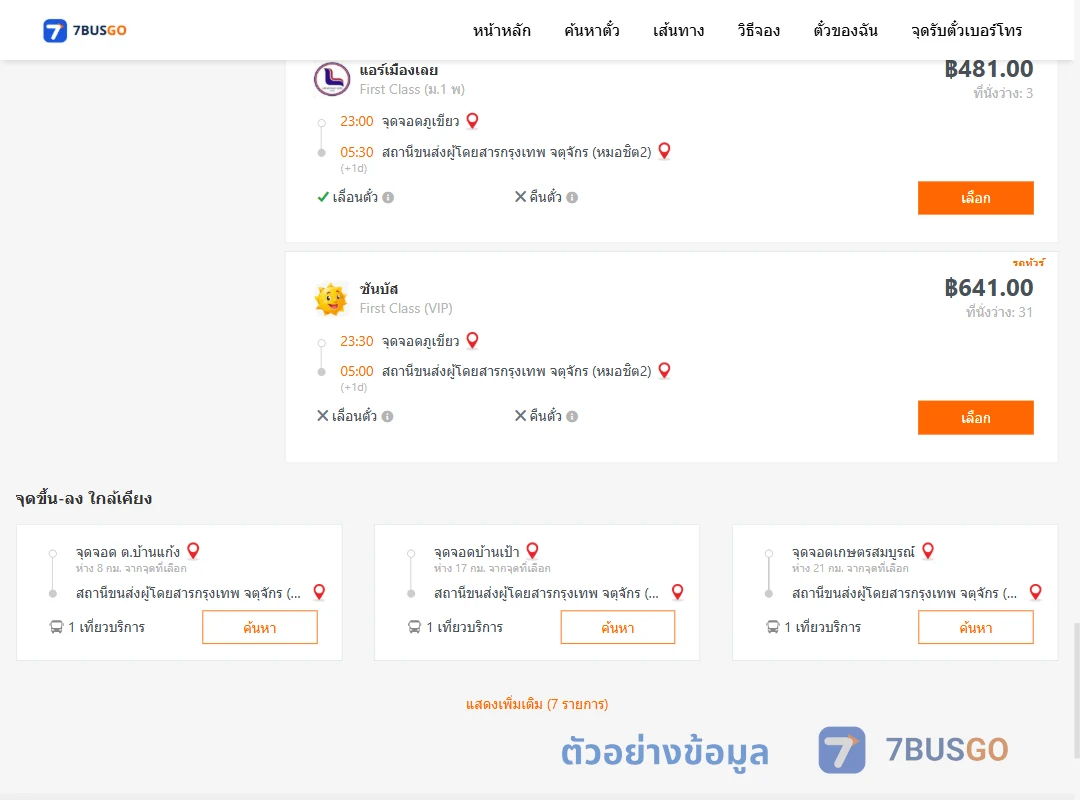Open ตั๋วของฉัน in the header
The width and height of the screenshot is (1080, 800).
coord(845,30)
